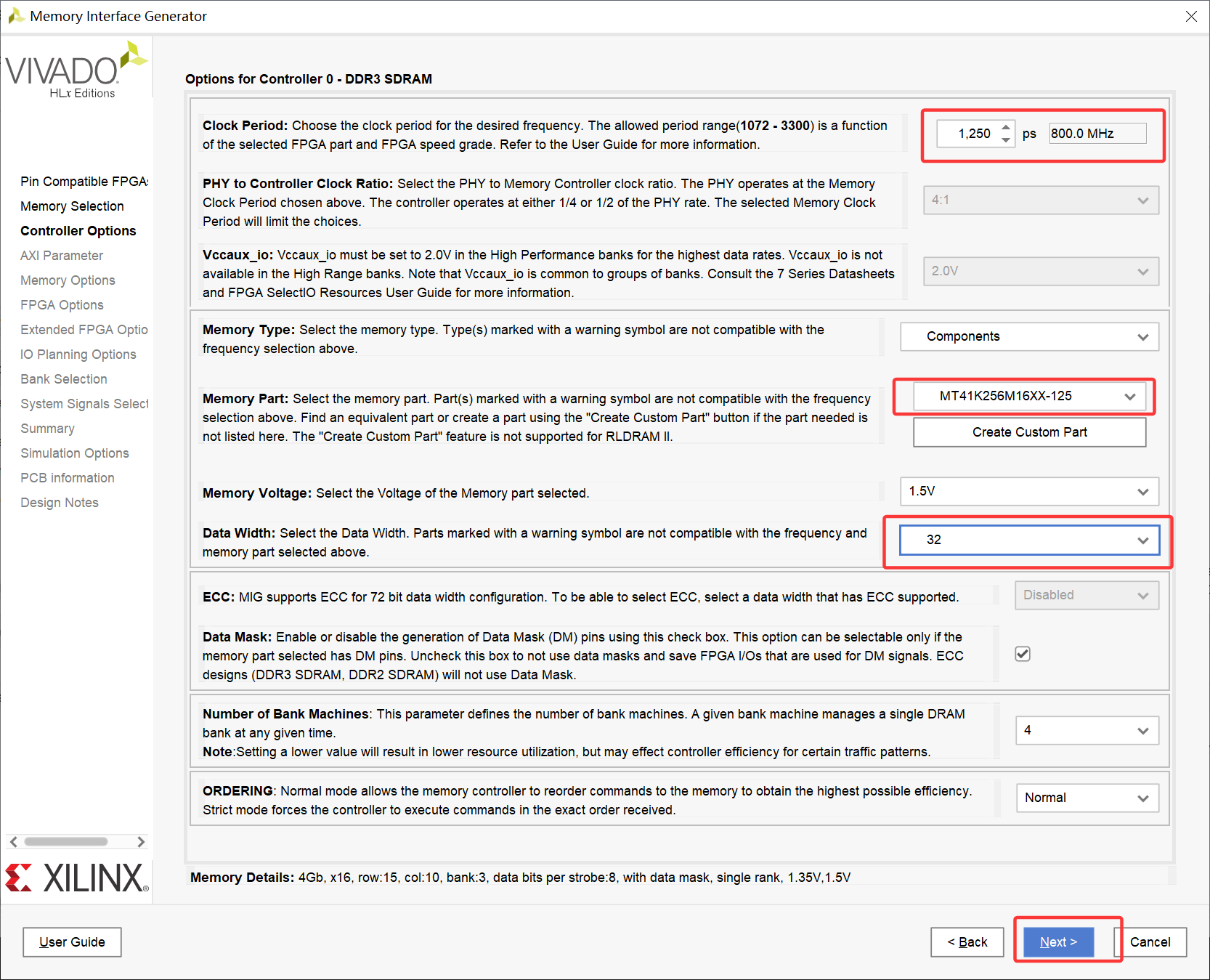
Task: Select Extended FPGA Options in sidebar
Action: [x=84, y=330]
